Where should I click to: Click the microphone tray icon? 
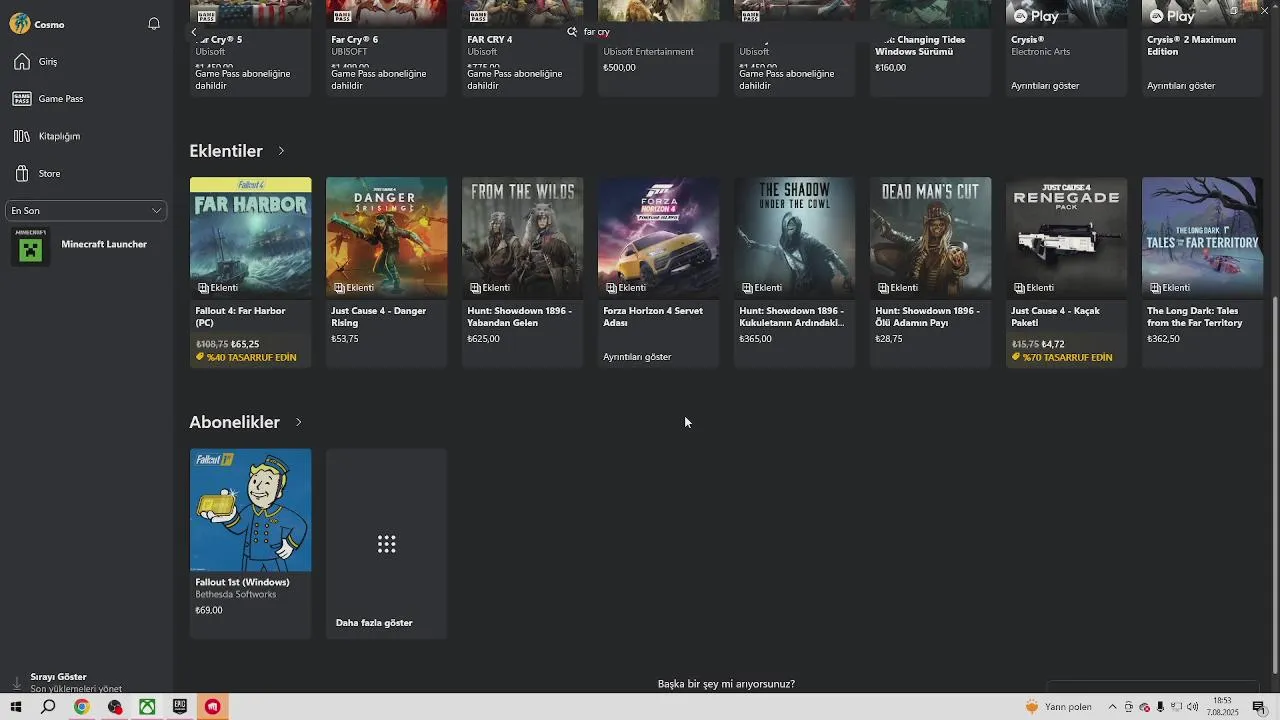click(x=1160, y=707)
